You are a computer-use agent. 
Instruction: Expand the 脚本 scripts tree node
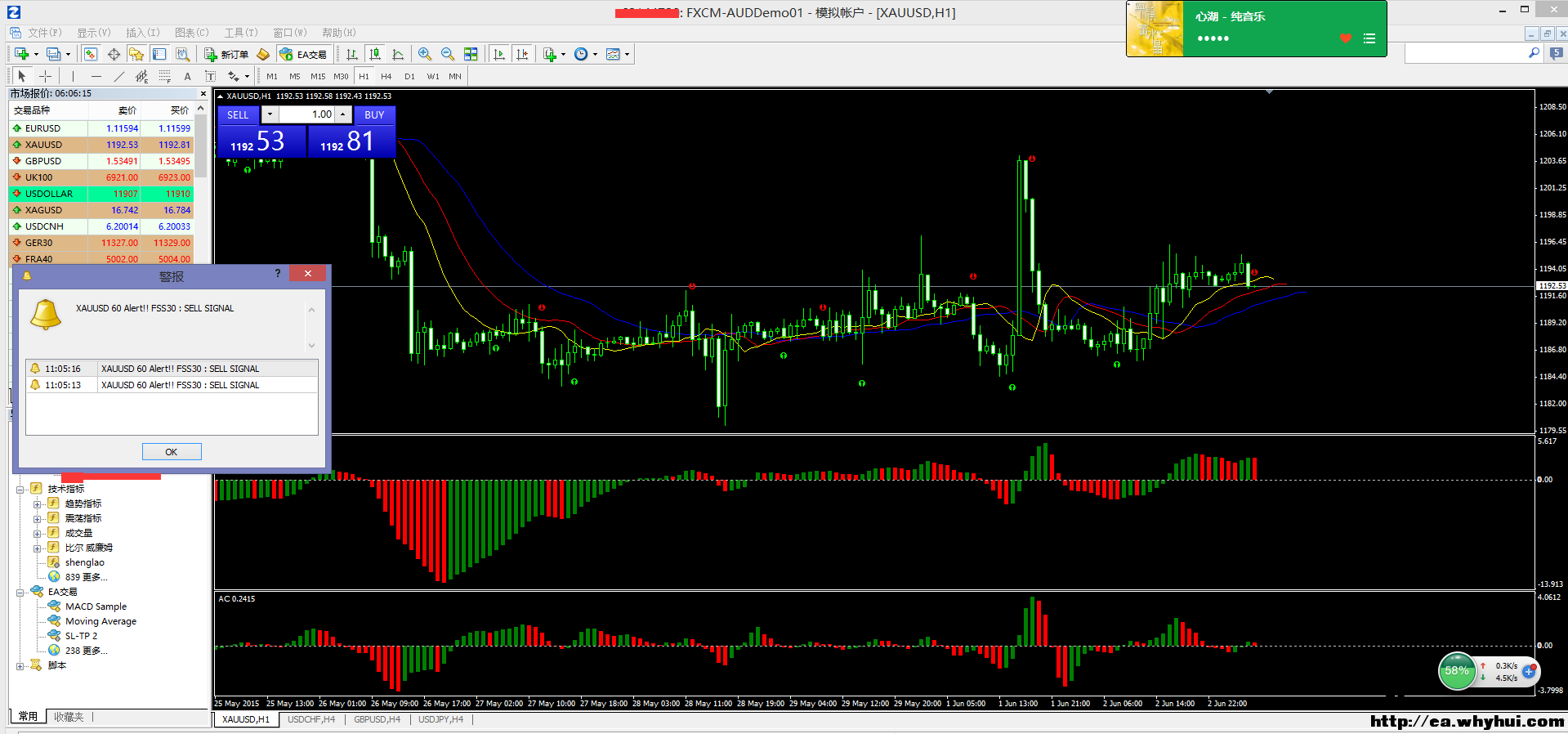point(20,666)
